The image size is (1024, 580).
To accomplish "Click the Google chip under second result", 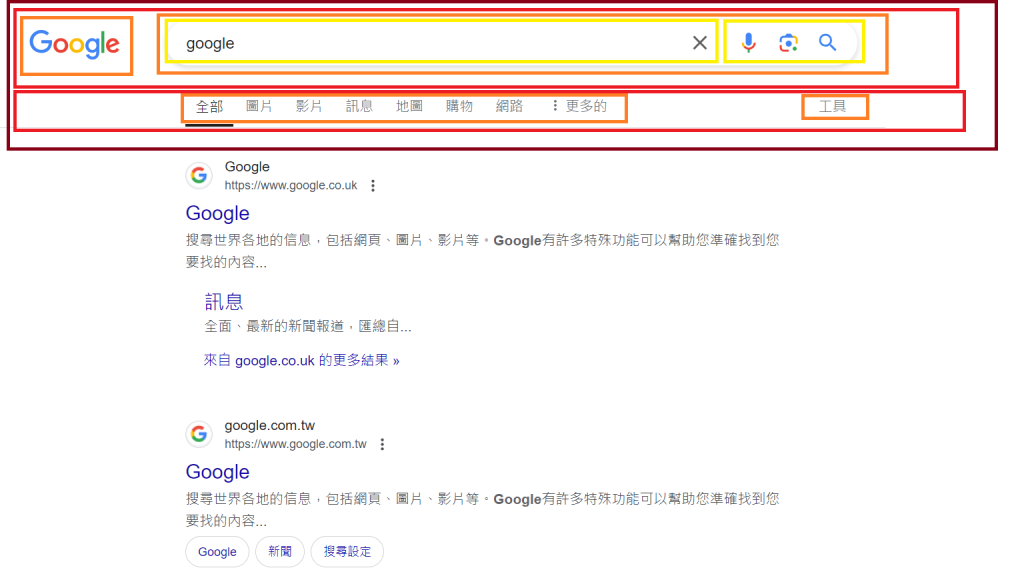I will [217, 552].
